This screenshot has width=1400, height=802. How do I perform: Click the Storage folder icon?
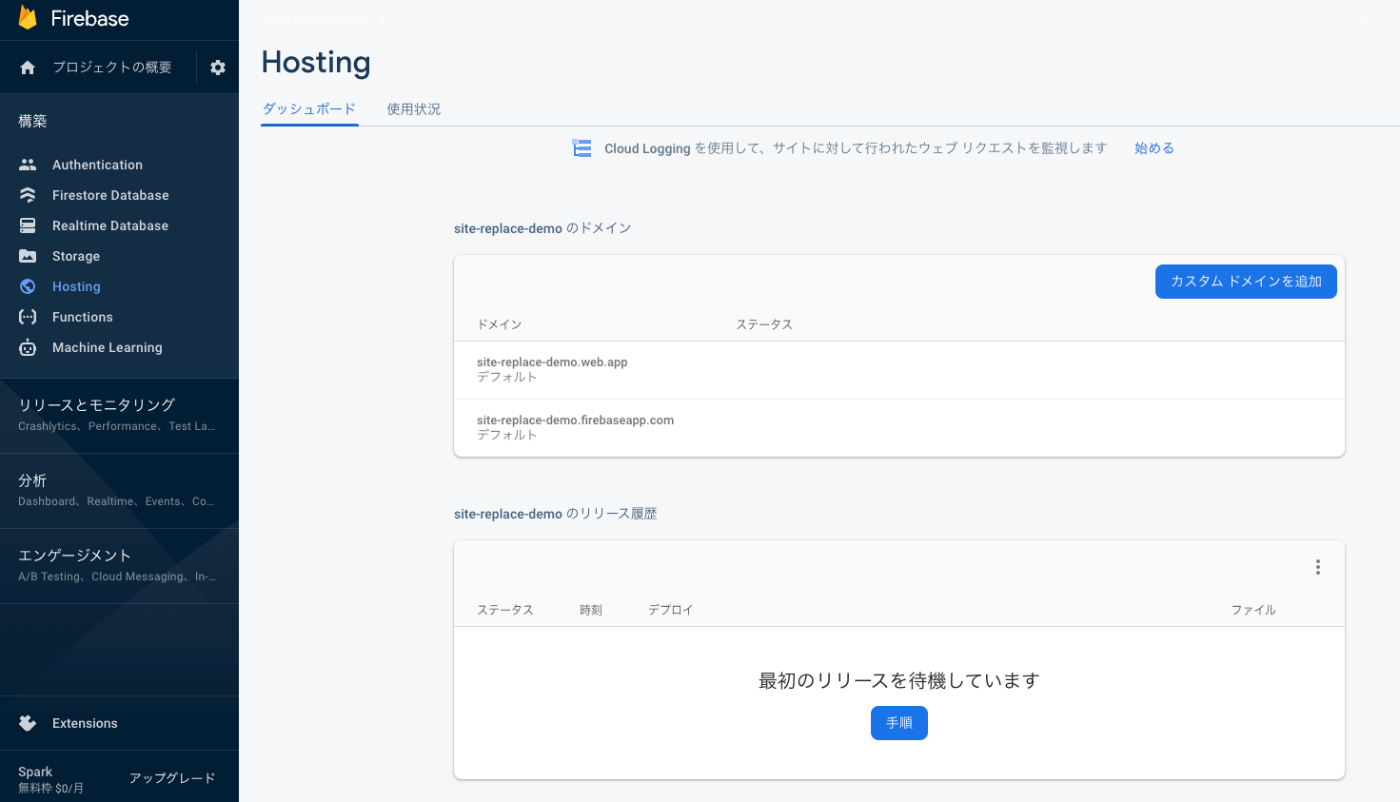point(28,256)
